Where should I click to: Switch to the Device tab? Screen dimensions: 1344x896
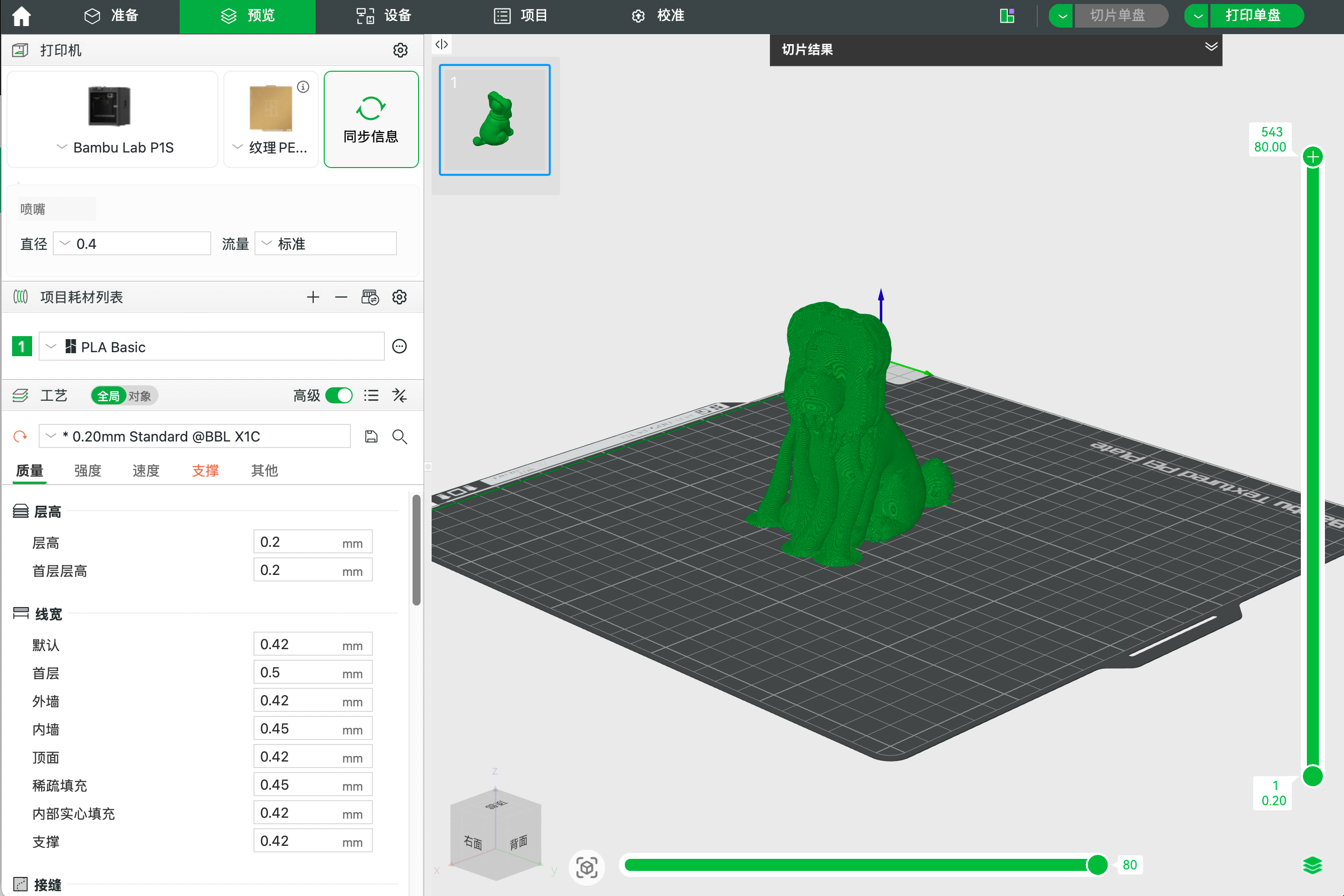point(384,16)
